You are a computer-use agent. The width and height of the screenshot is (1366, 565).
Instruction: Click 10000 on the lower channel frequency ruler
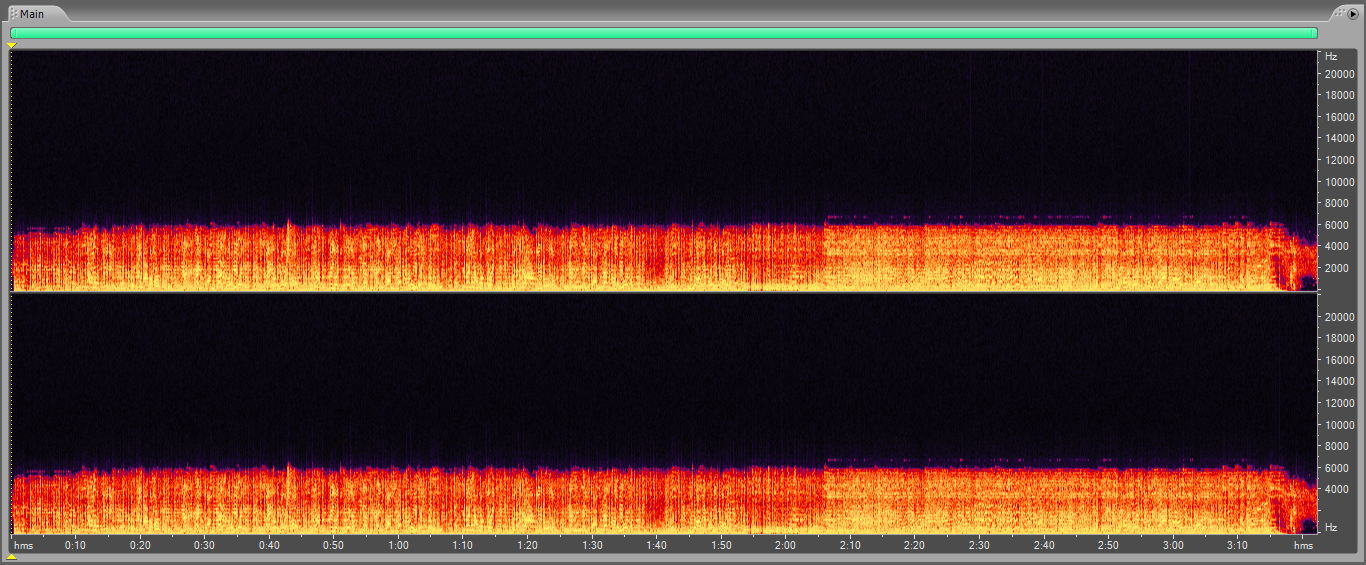click(x=1340, y=425)
